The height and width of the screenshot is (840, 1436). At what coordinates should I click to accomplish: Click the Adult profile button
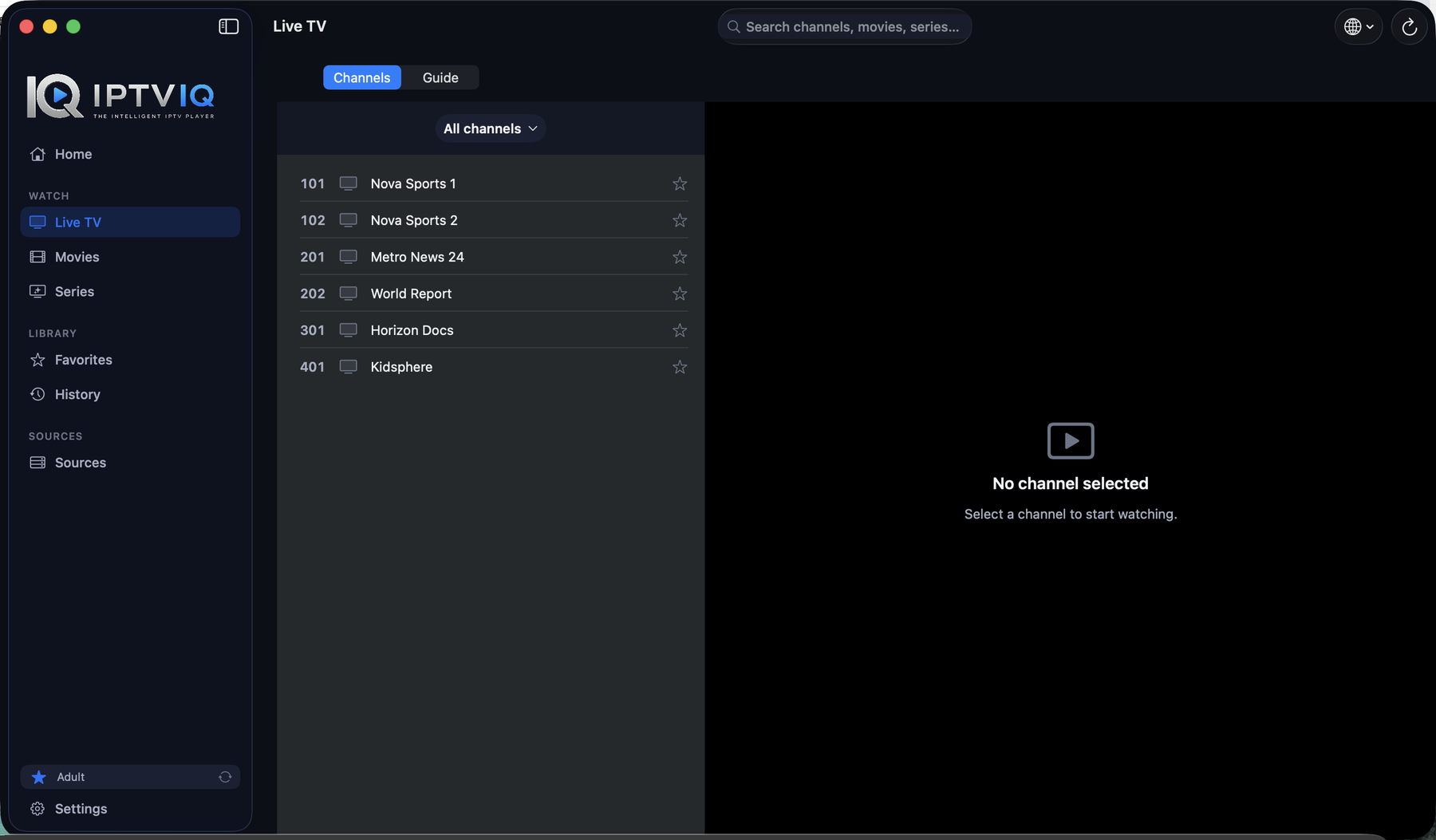coord(130,777)
